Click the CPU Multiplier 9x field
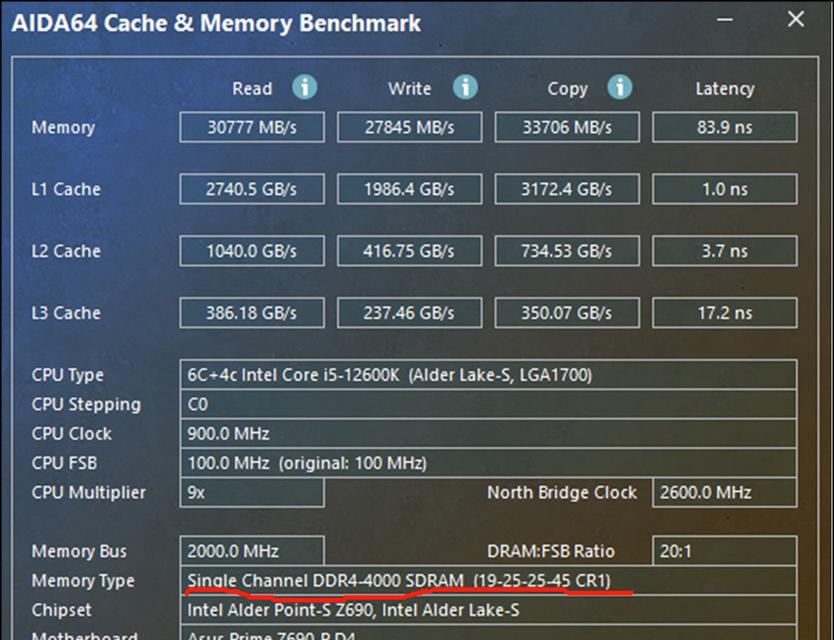Image resolution: width=834 pixels, height=640 pixels. 252,492
